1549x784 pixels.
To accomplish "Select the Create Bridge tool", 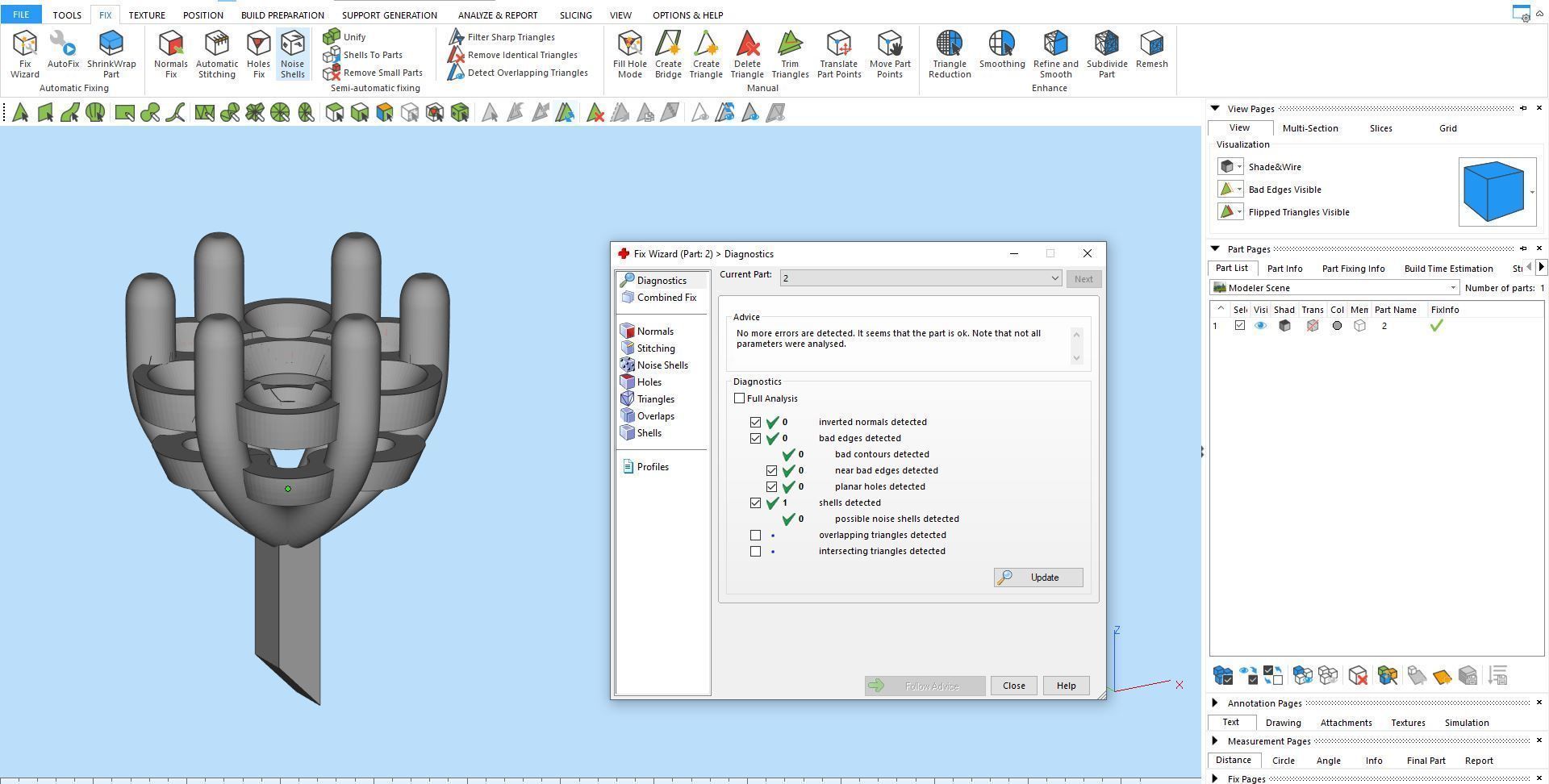I will click(x=668, y=54).
